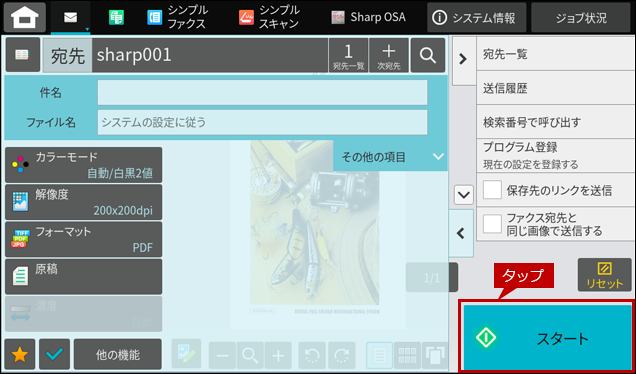Open フォーマット PDF setting
This screenshot has width=636, height=374.
(x=84, y=239)
